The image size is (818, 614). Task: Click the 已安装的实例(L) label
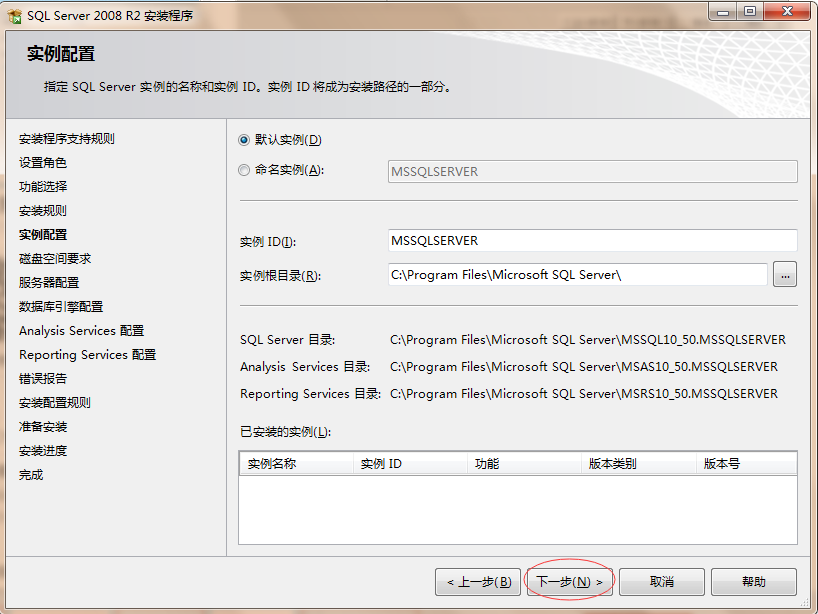285,432
